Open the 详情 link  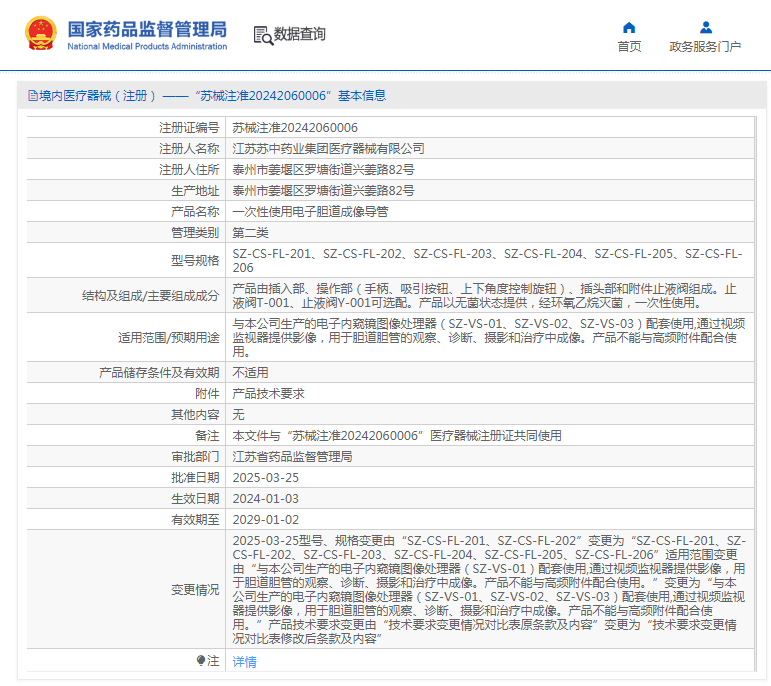click(x=244, y=661)
